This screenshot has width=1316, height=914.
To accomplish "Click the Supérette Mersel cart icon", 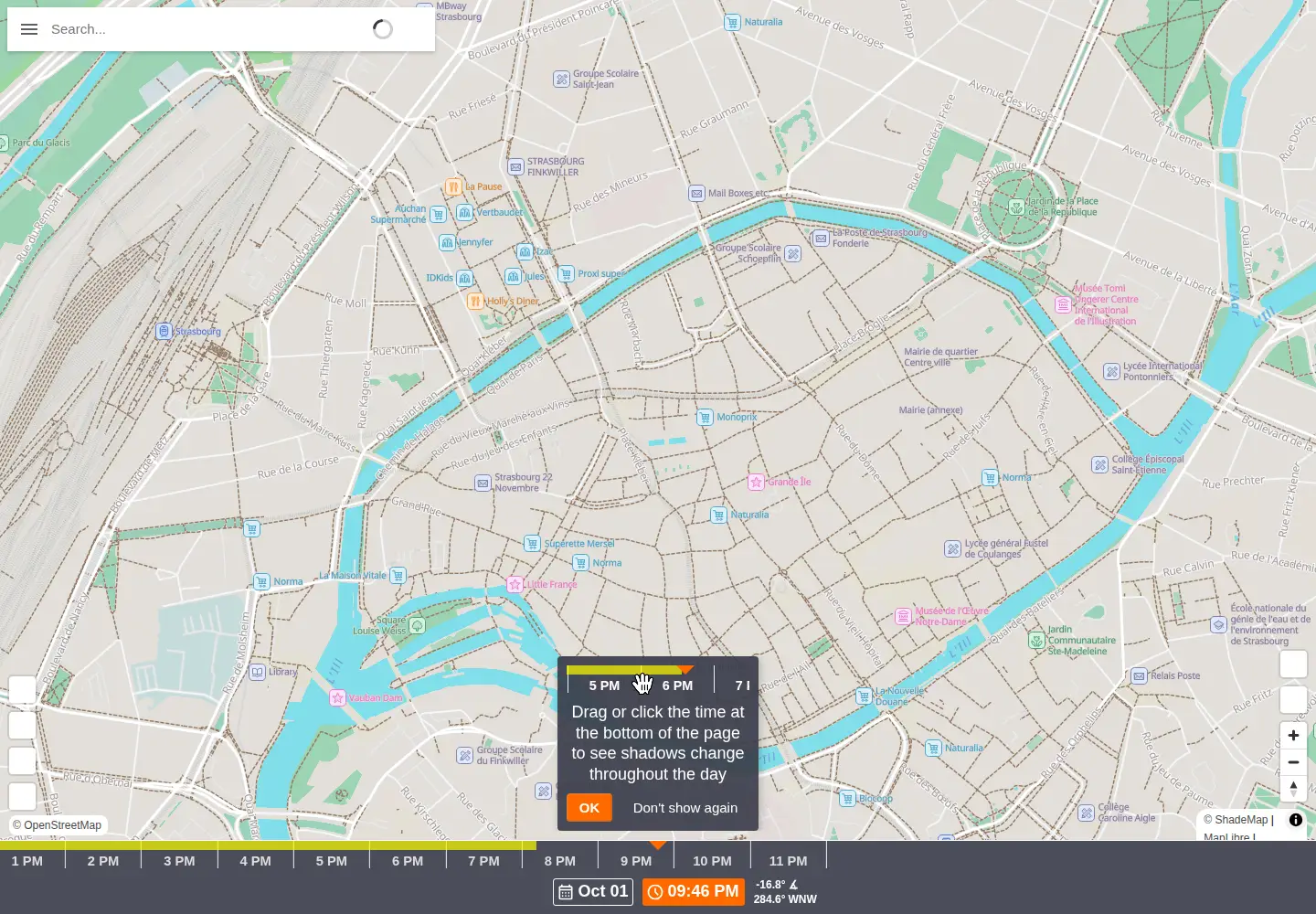I will click(x=532, y=543).
